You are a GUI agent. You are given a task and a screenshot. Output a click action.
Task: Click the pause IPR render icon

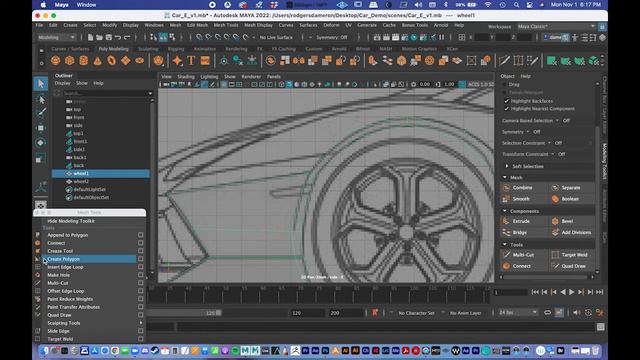click(442, 37)
